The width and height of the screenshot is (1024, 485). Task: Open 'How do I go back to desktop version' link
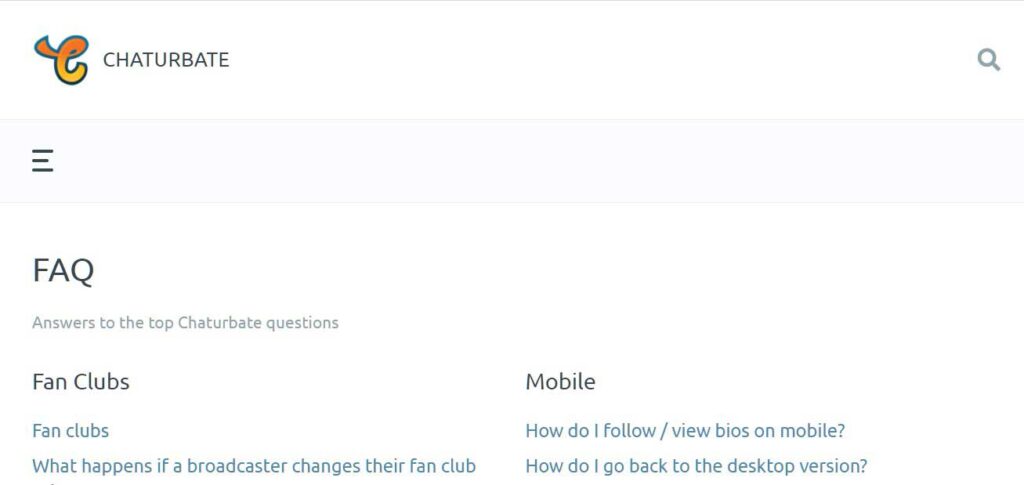[x=696, y=466]
